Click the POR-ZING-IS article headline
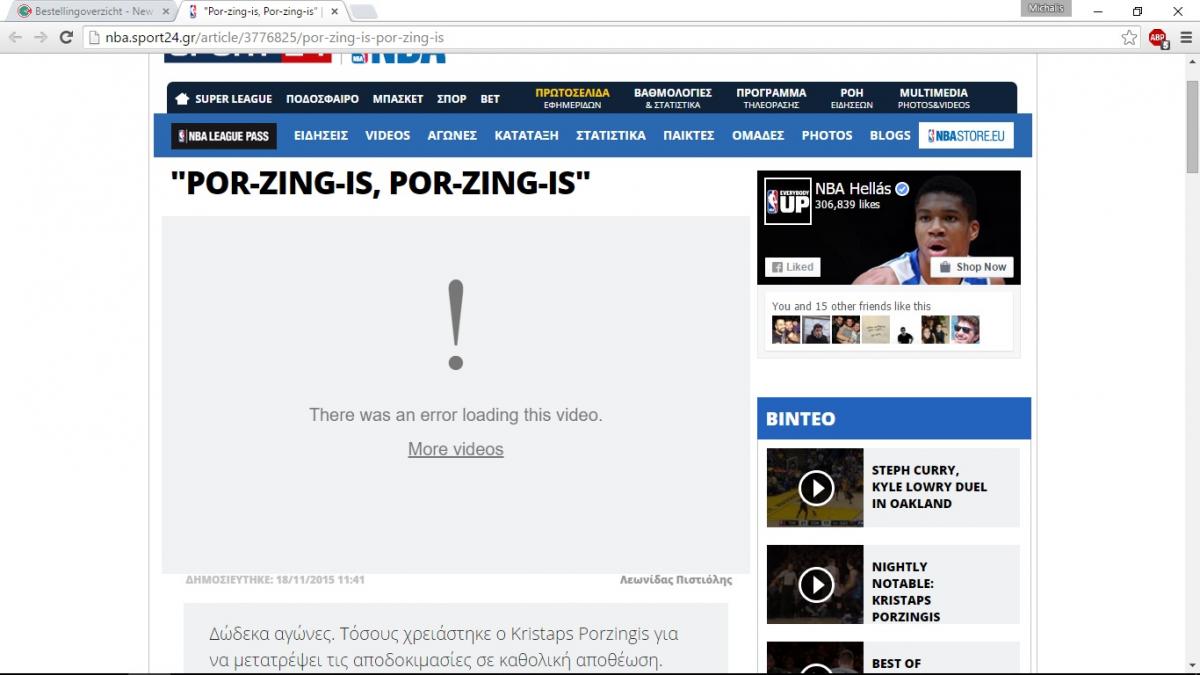 [380, 184]
